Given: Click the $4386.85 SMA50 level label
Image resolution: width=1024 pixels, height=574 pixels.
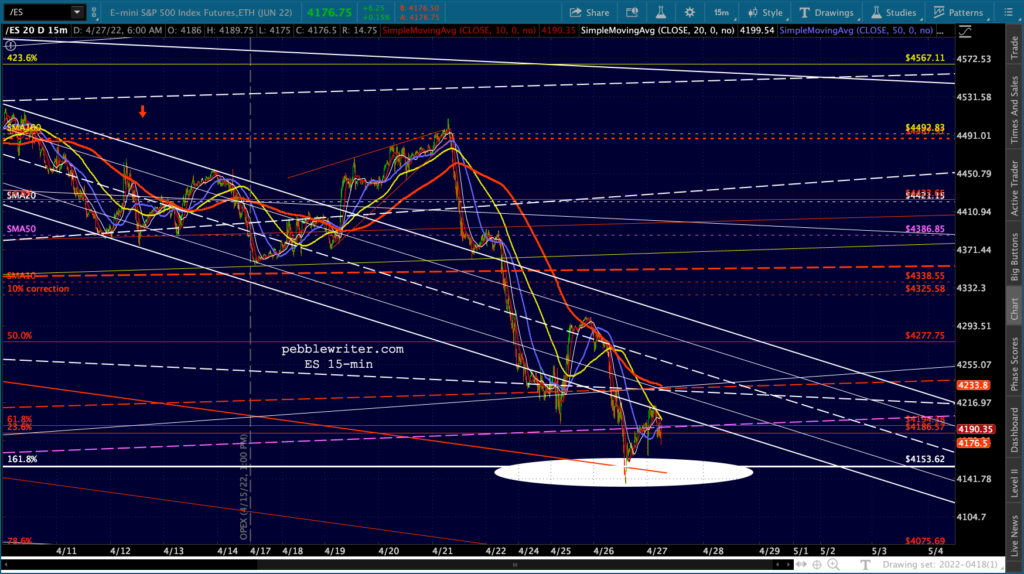Looking at the screenshot, I should point(925,229).
